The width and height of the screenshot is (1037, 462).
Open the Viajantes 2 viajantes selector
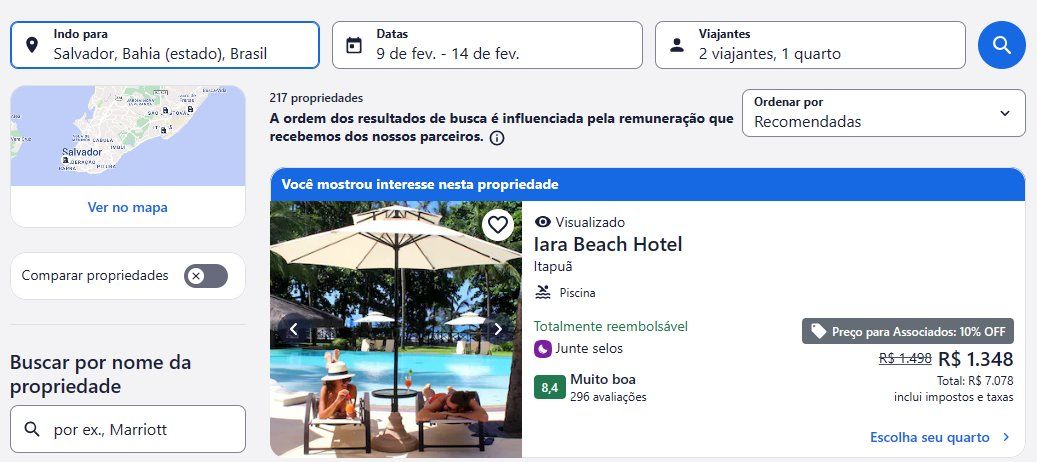point(810,45)
